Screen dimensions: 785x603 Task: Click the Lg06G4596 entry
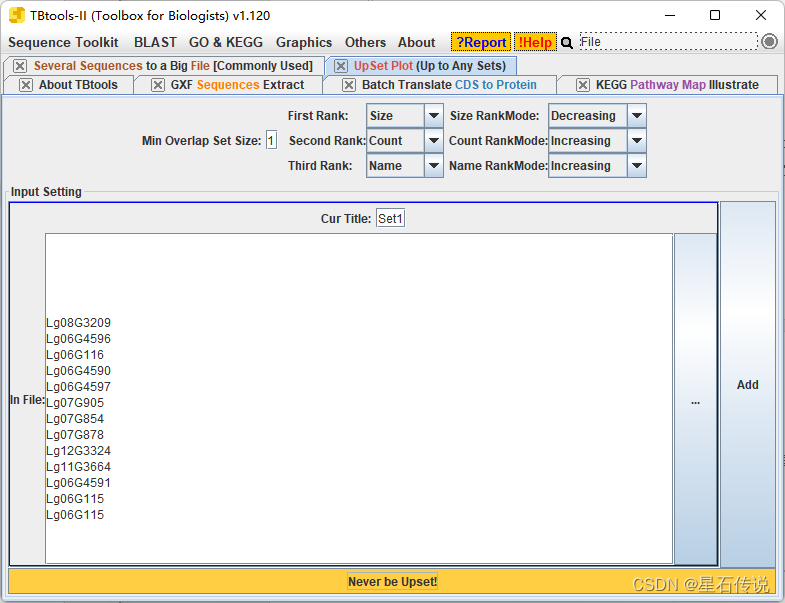(79, 339)
